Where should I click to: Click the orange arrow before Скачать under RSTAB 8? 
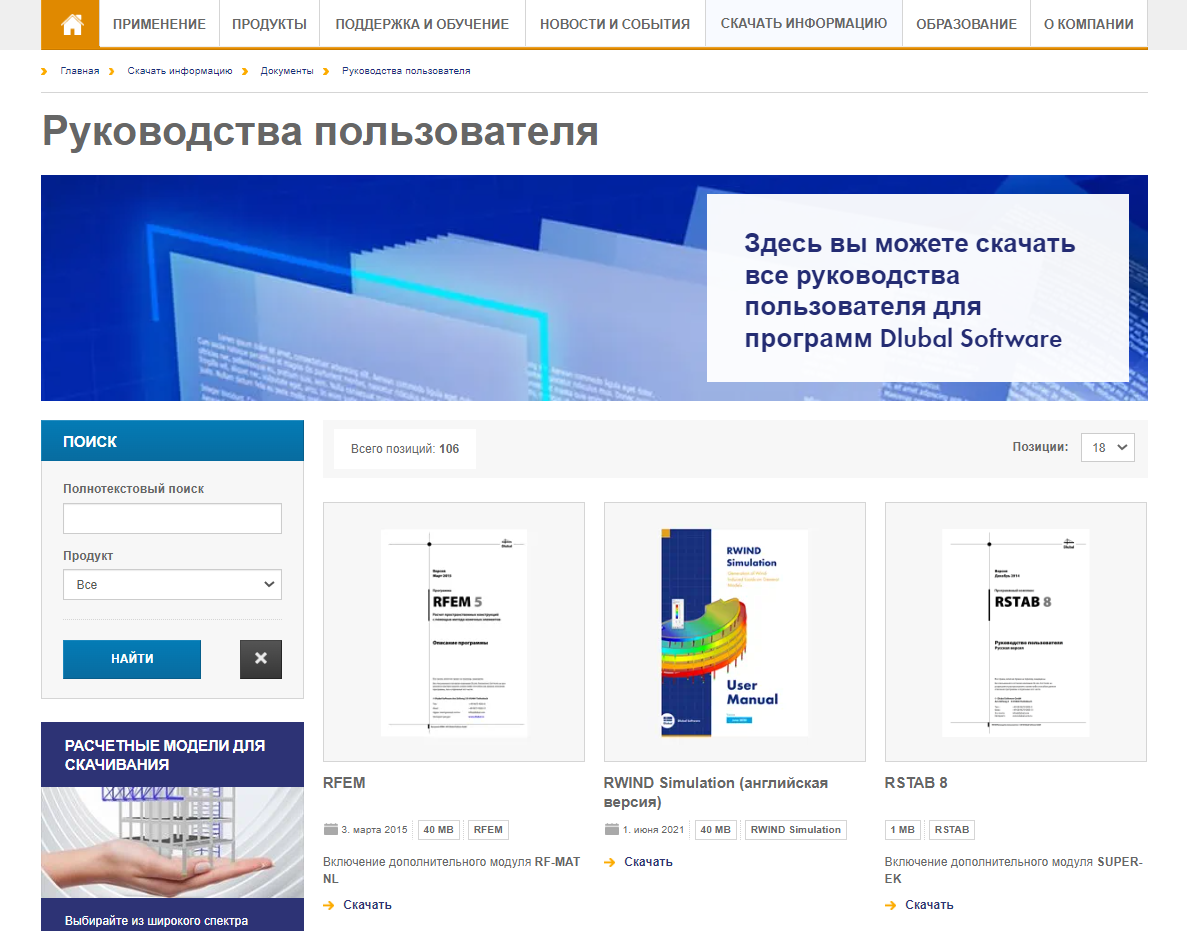coord(891,904)
